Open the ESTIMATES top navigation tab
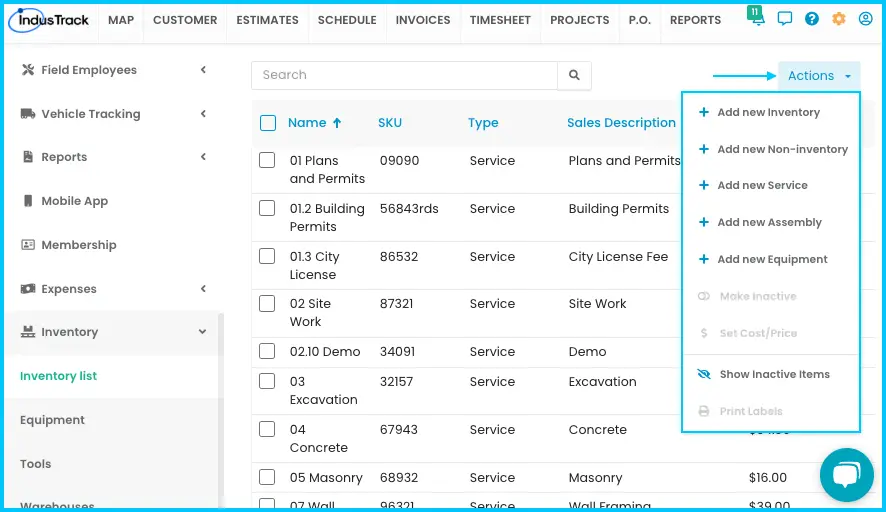886x512 pixels. (x=267, y=20)
